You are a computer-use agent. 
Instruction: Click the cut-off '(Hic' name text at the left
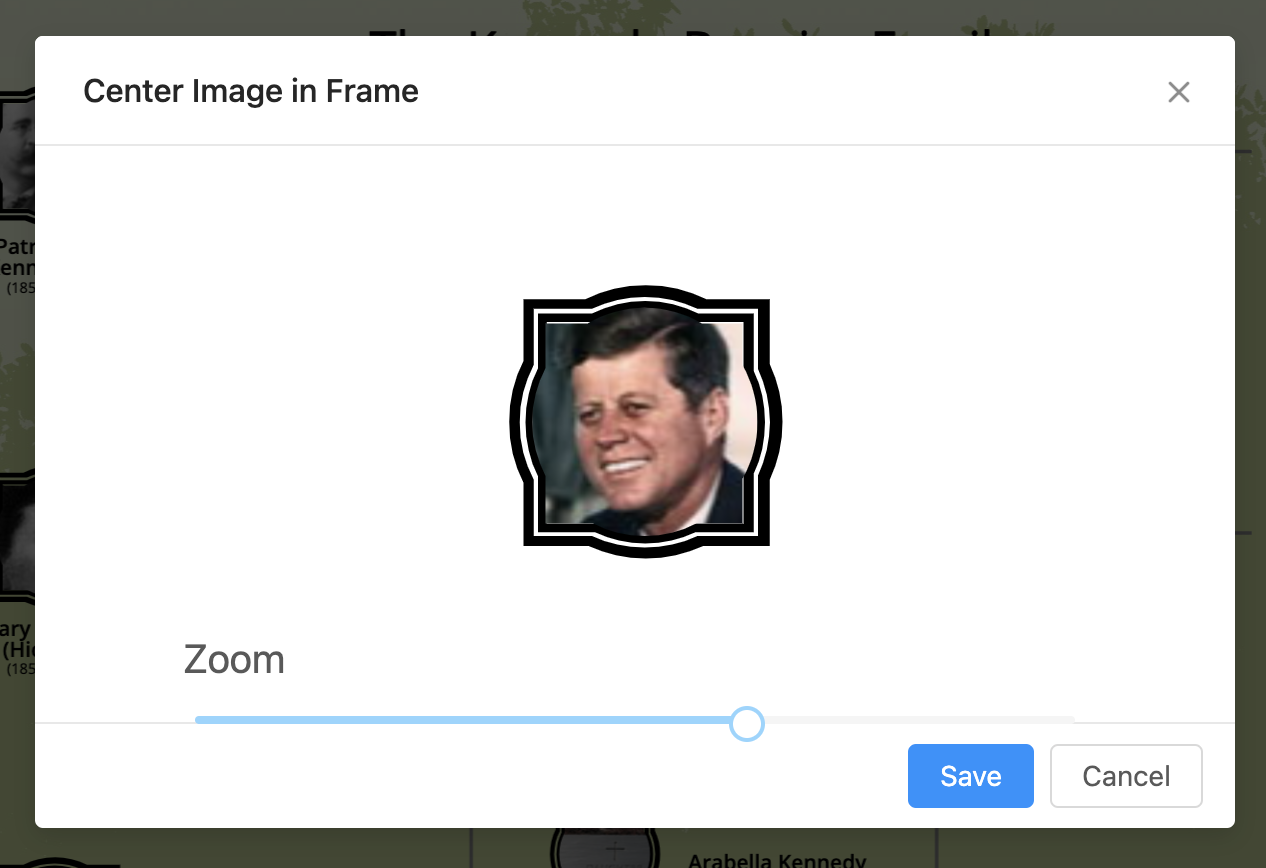click(19, 648)
